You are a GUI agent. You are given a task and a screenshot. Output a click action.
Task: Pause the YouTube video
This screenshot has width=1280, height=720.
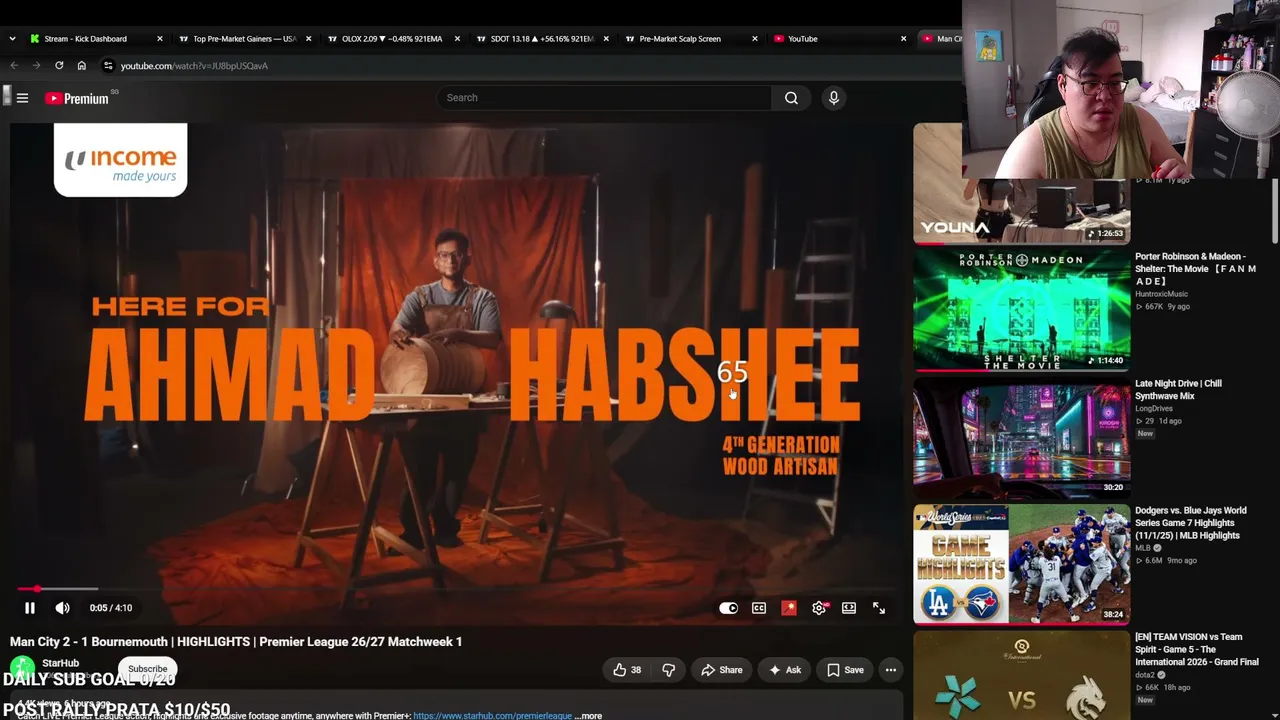pos(30,608)
